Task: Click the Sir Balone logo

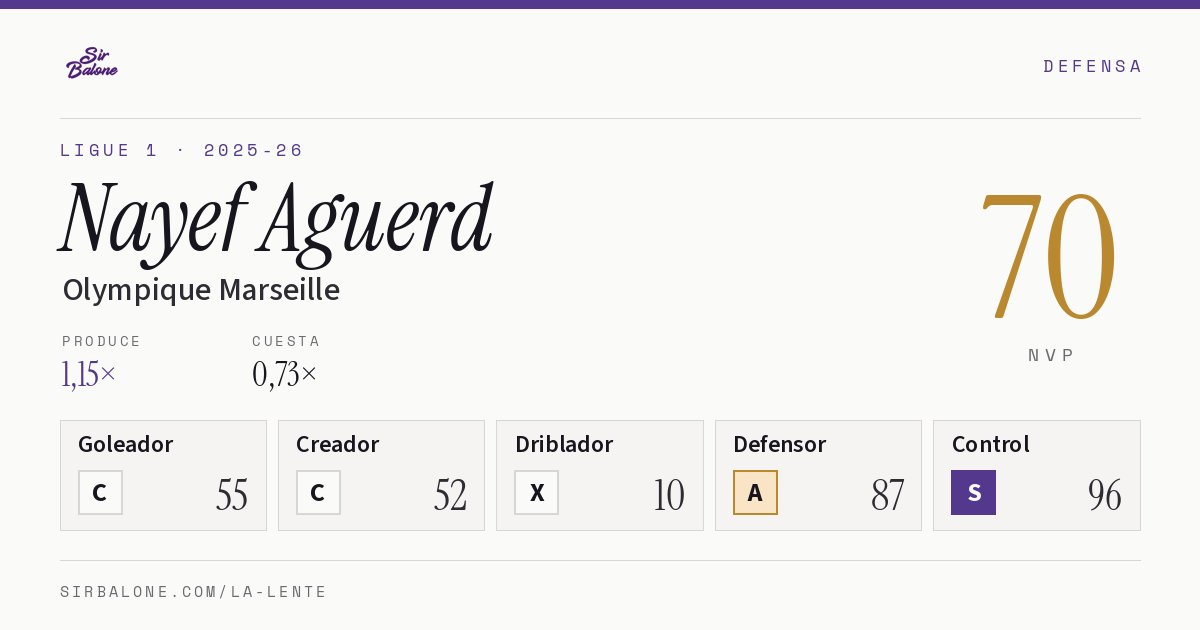Action: click(92, 63)
